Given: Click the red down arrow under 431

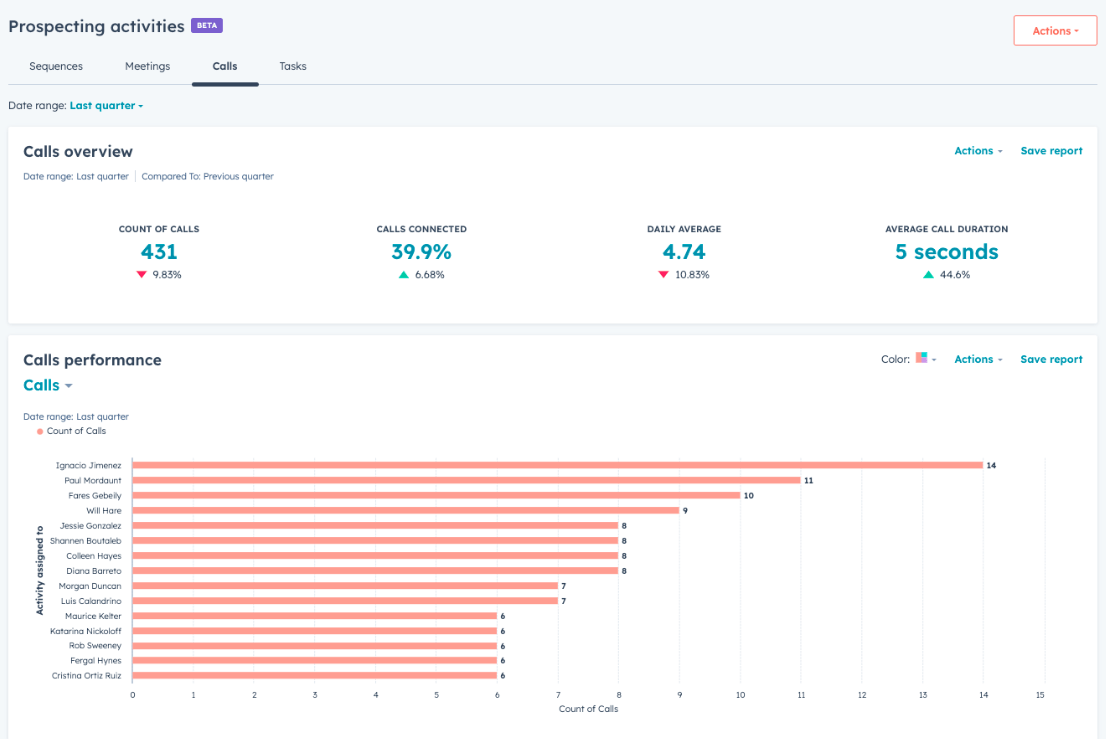Looking at the screenshot, I should tap(142, 274).
